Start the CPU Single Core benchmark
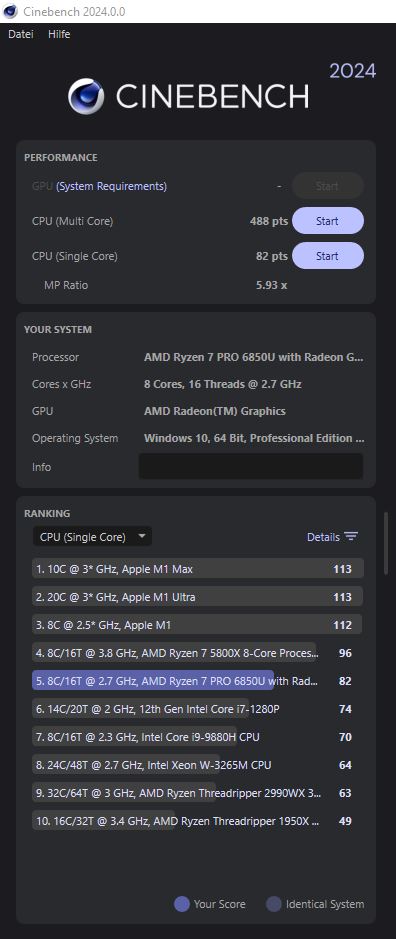The image size is (396, 939). (328, 256)
